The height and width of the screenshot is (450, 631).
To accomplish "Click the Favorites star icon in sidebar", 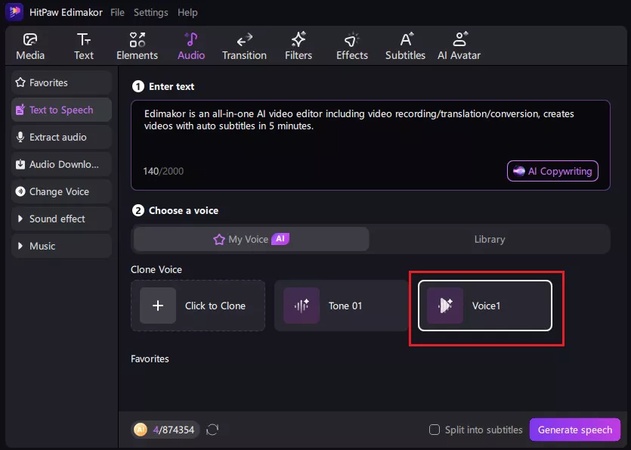I will click(20, 83).
